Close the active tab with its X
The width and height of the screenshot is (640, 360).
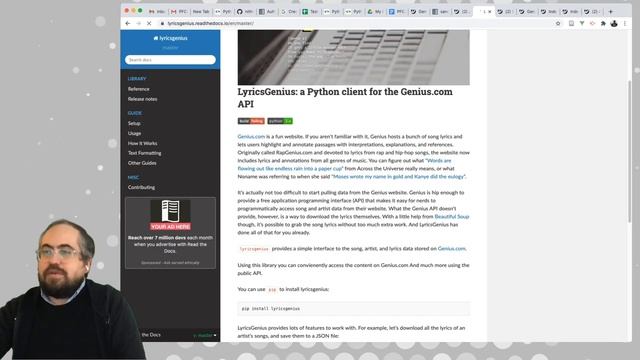pyautogui.click(x=490, y=11)
